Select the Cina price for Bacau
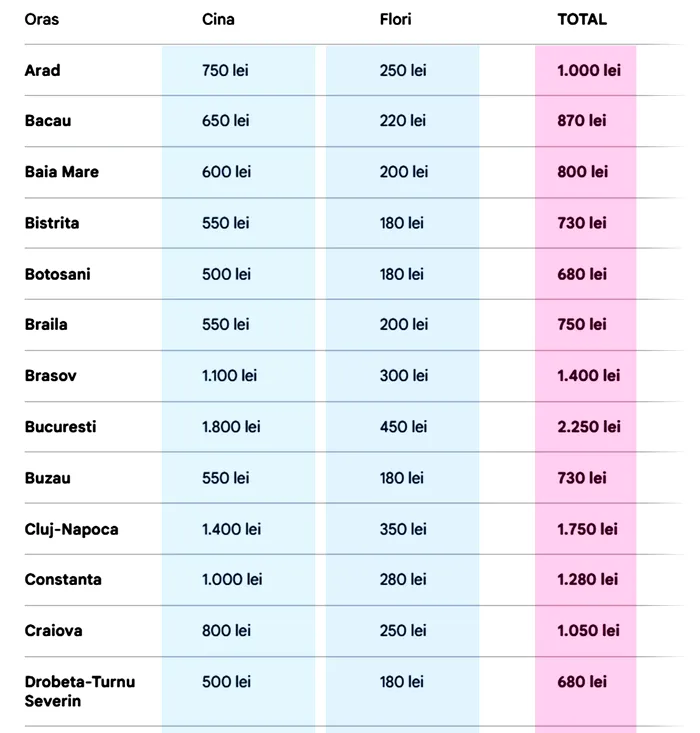Viewport: 700px width, 733px height. [x=226, y=121]
